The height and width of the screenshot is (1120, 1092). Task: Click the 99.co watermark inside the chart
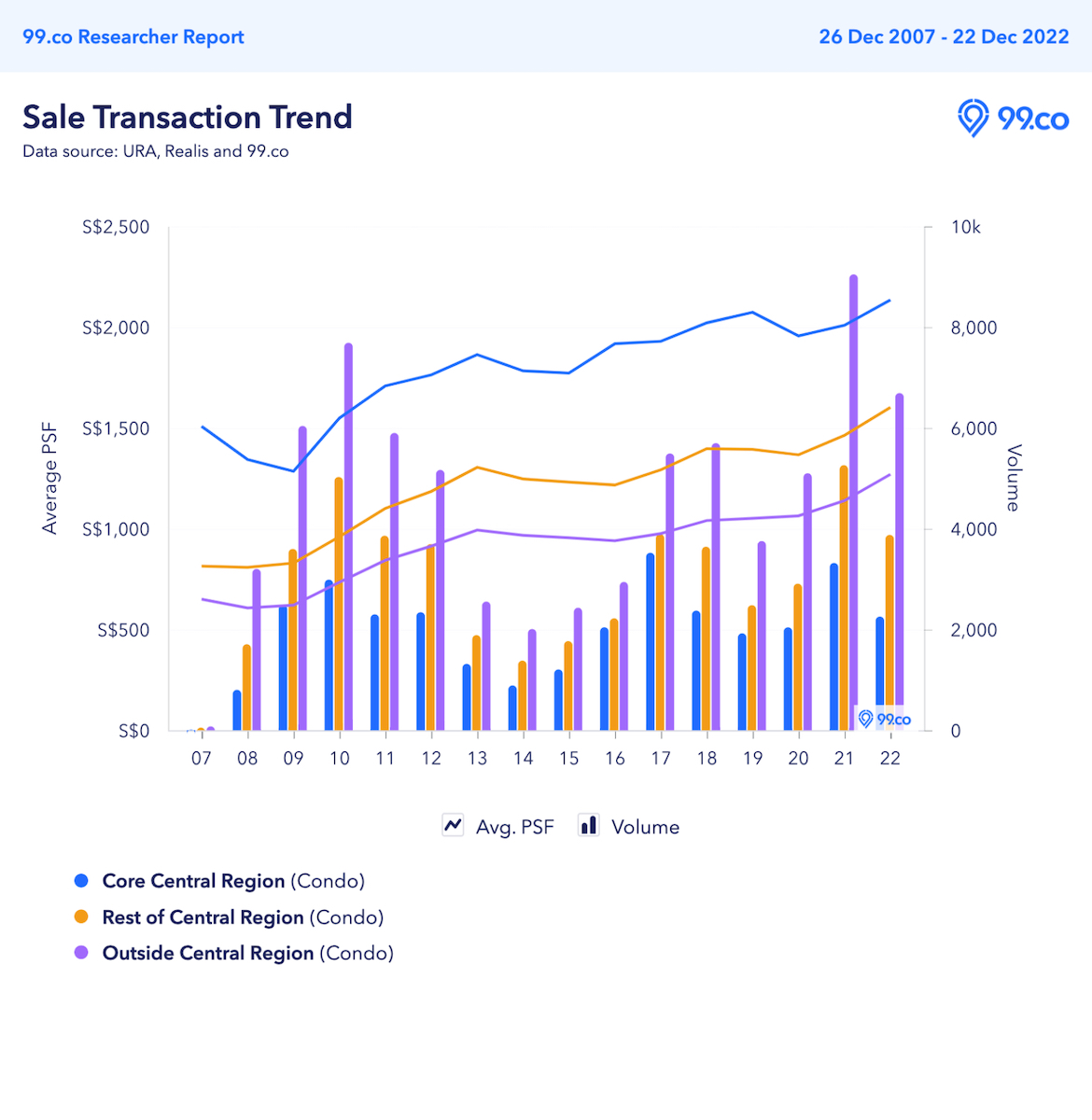click(884, 719)
